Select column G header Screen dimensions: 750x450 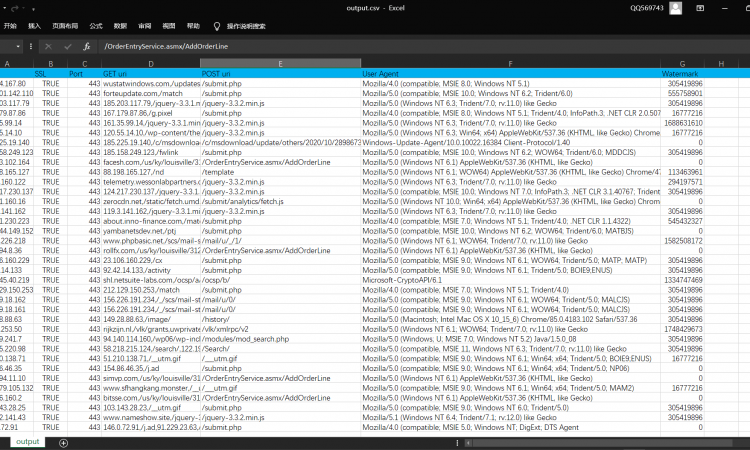click(x=682, y=64)
